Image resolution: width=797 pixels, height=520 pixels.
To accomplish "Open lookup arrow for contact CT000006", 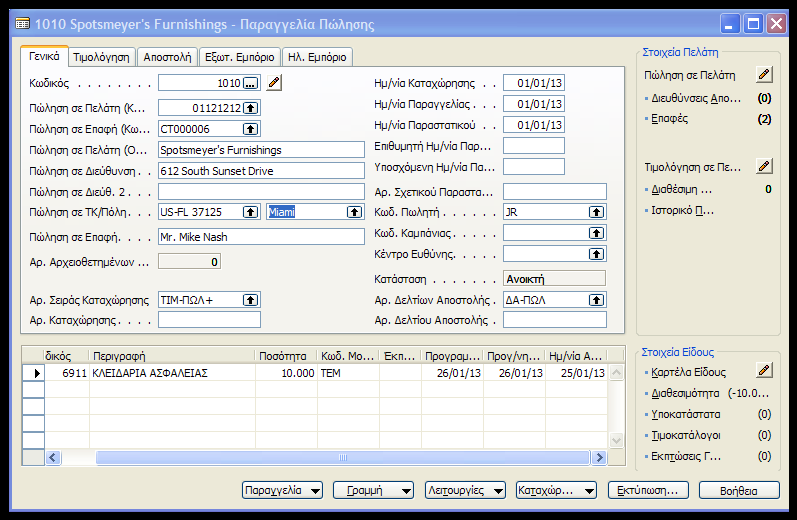I will click(250, 129).
